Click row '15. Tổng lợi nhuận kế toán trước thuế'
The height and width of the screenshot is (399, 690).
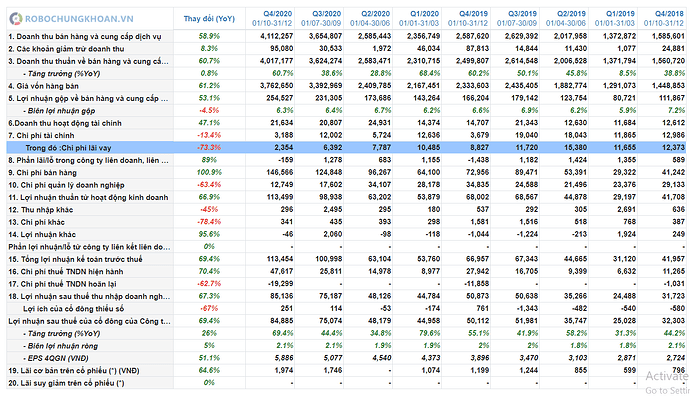pyautogui.click(x=346, y=259)
